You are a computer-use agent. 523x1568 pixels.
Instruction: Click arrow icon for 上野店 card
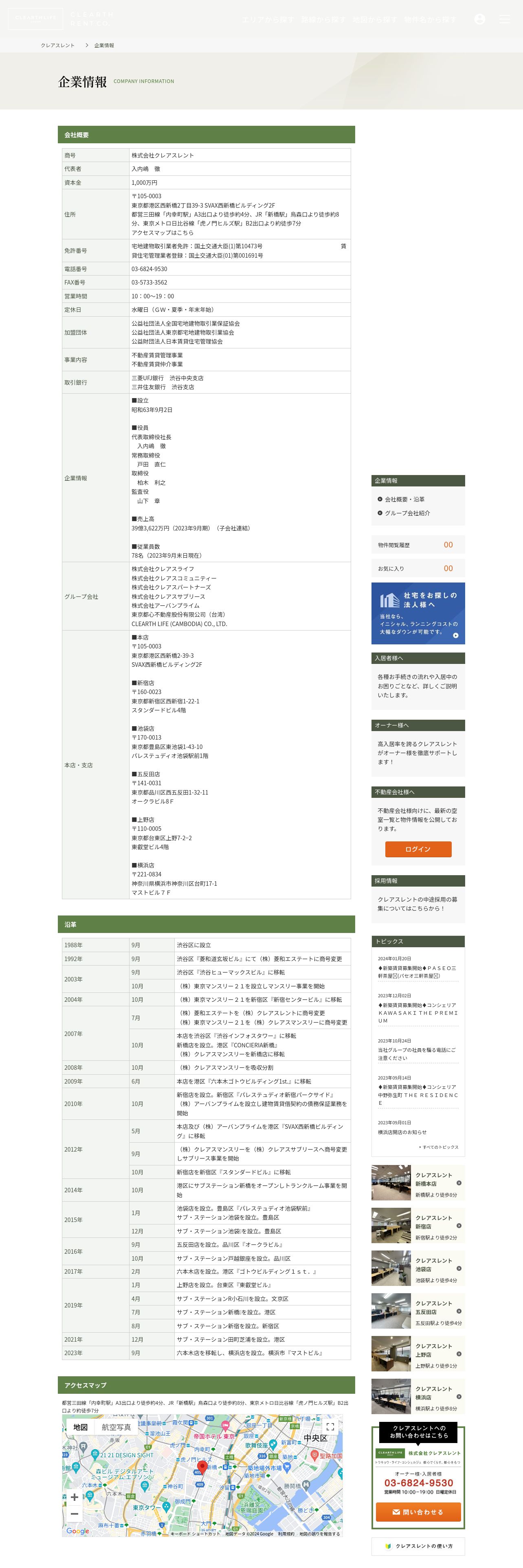click(459, 1354)
